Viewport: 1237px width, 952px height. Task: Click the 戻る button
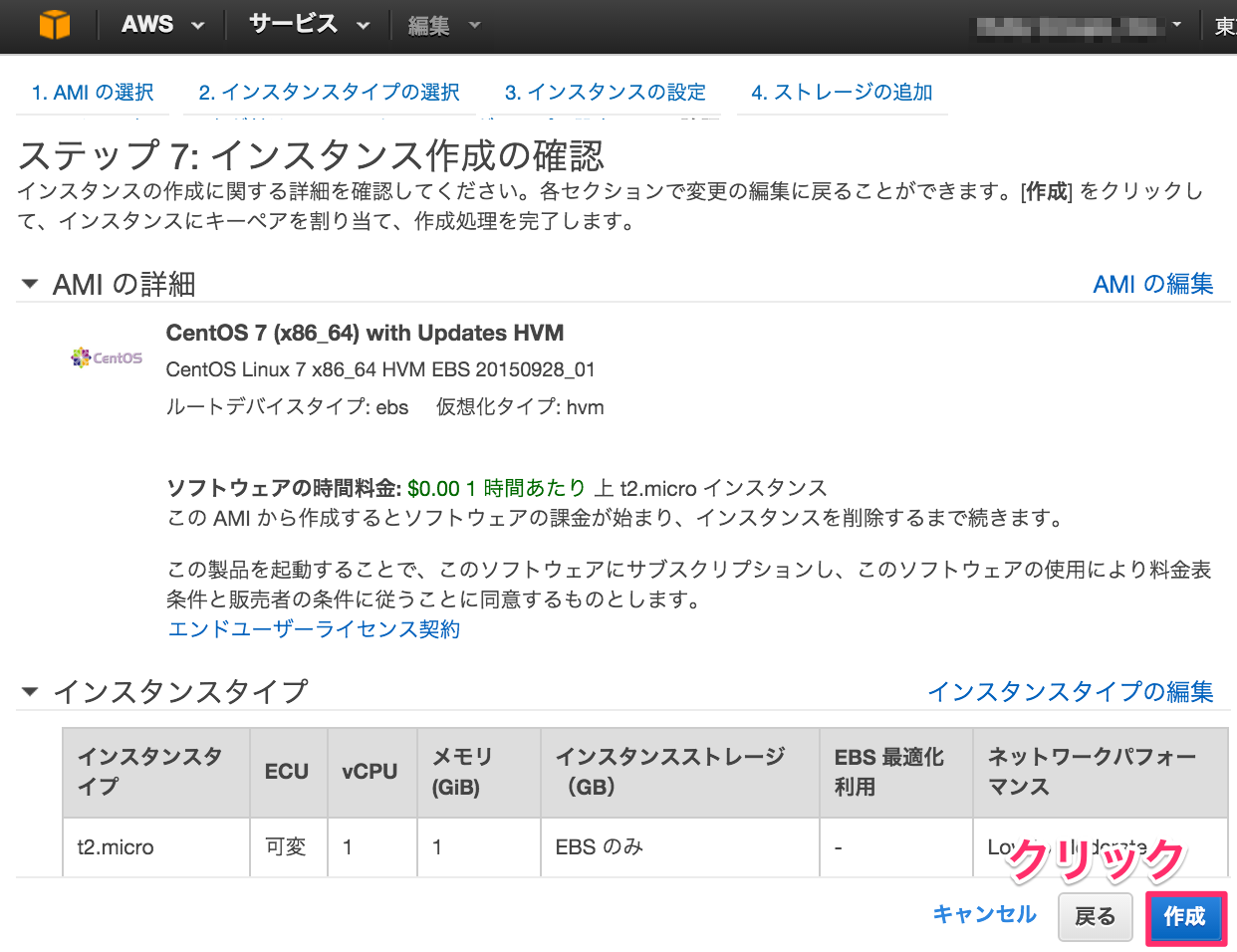pos(1096,917)
